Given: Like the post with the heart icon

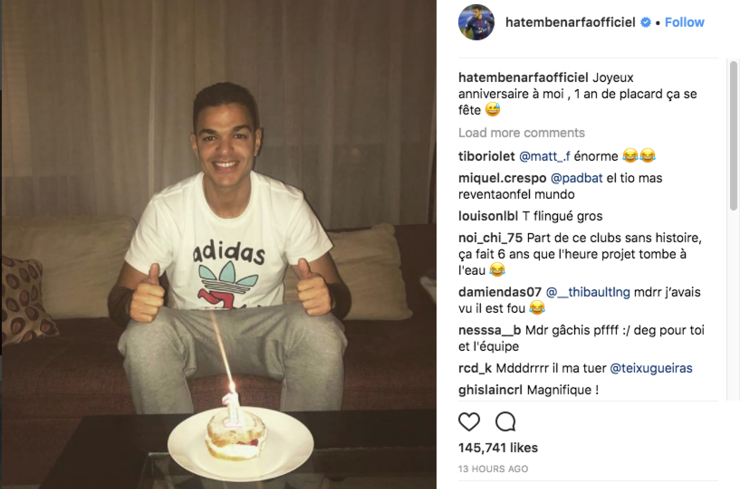Looking at the screenshot, I should [x=469, y=422].
